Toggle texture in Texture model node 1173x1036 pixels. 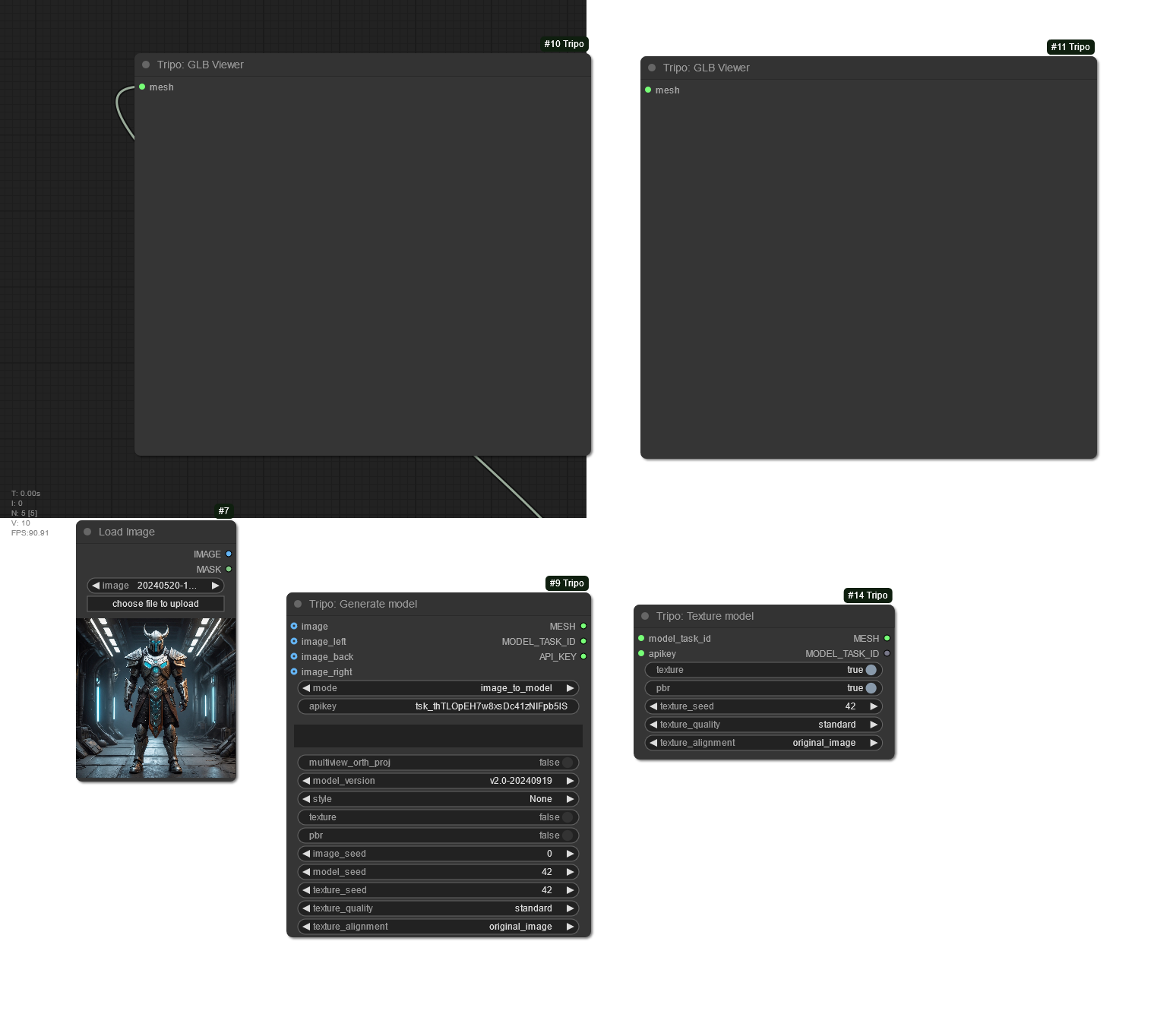[764, 670]
